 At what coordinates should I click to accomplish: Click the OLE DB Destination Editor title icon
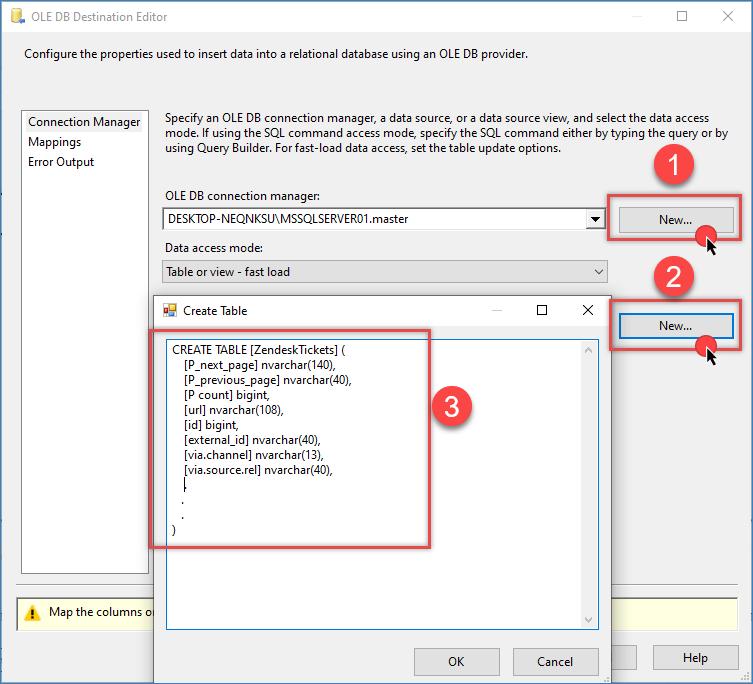click(x=15, y=17)
